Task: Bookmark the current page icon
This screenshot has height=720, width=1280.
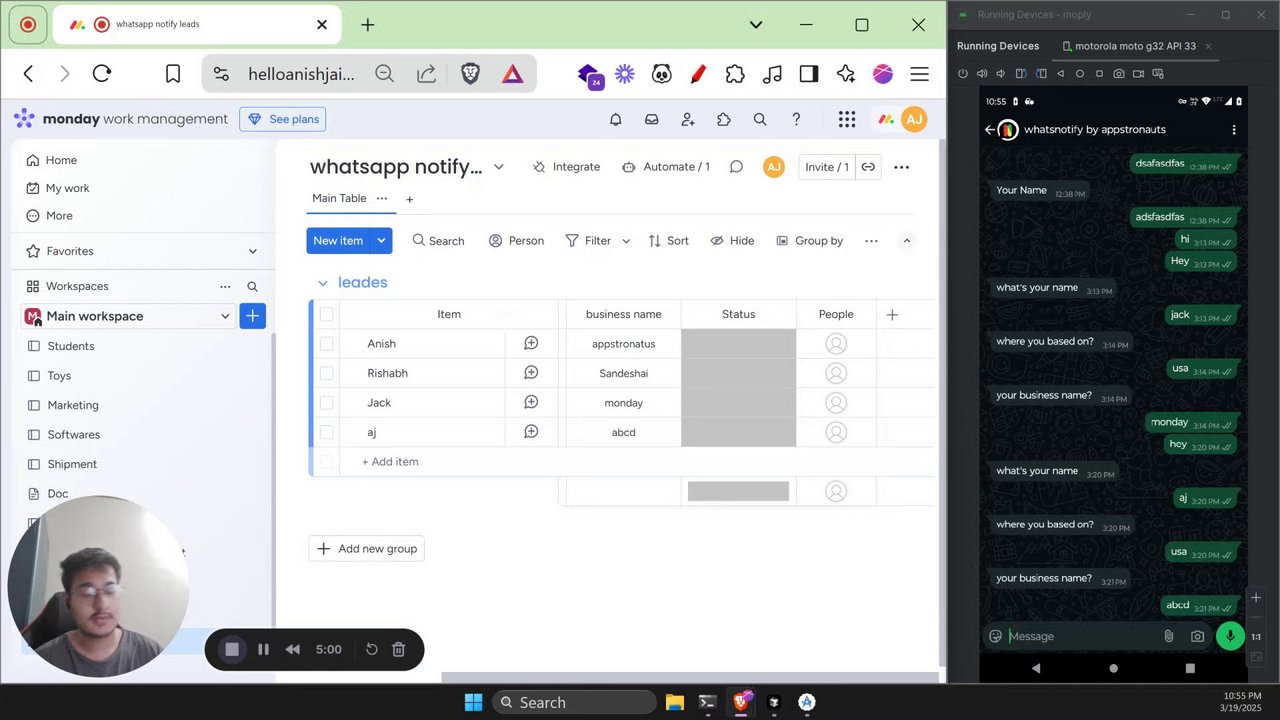Action: pos(173,73)
